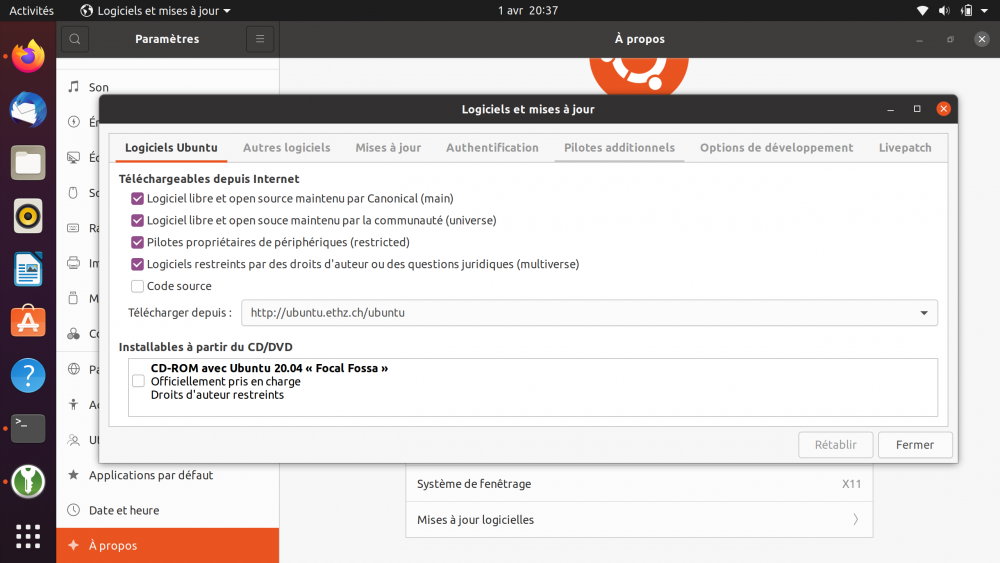Minimize the Logiciels et mises à jour dialog
Viewport: 1000px width, 563px height.
point(890,109)
